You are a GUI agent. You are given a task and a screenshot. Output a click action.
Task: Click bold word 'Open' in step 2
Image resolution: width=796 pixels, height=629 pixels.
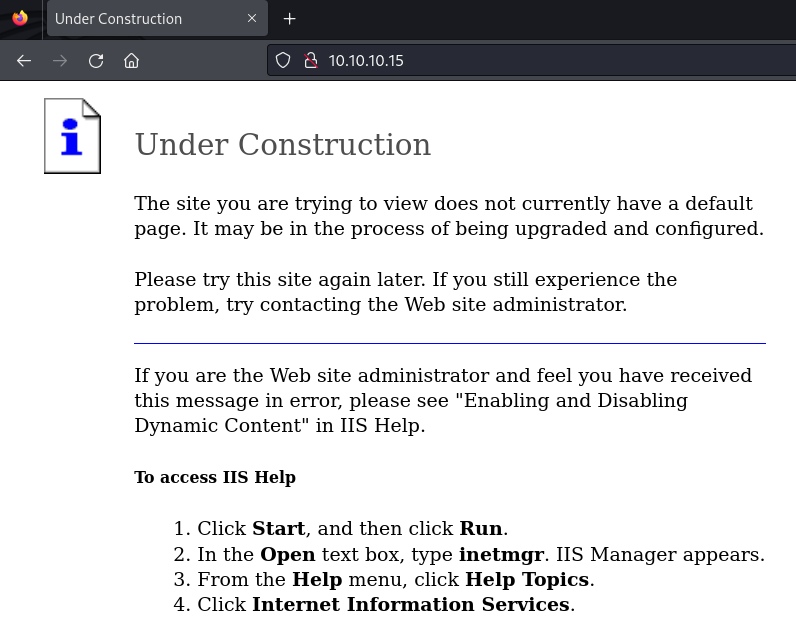click(288, 554)
